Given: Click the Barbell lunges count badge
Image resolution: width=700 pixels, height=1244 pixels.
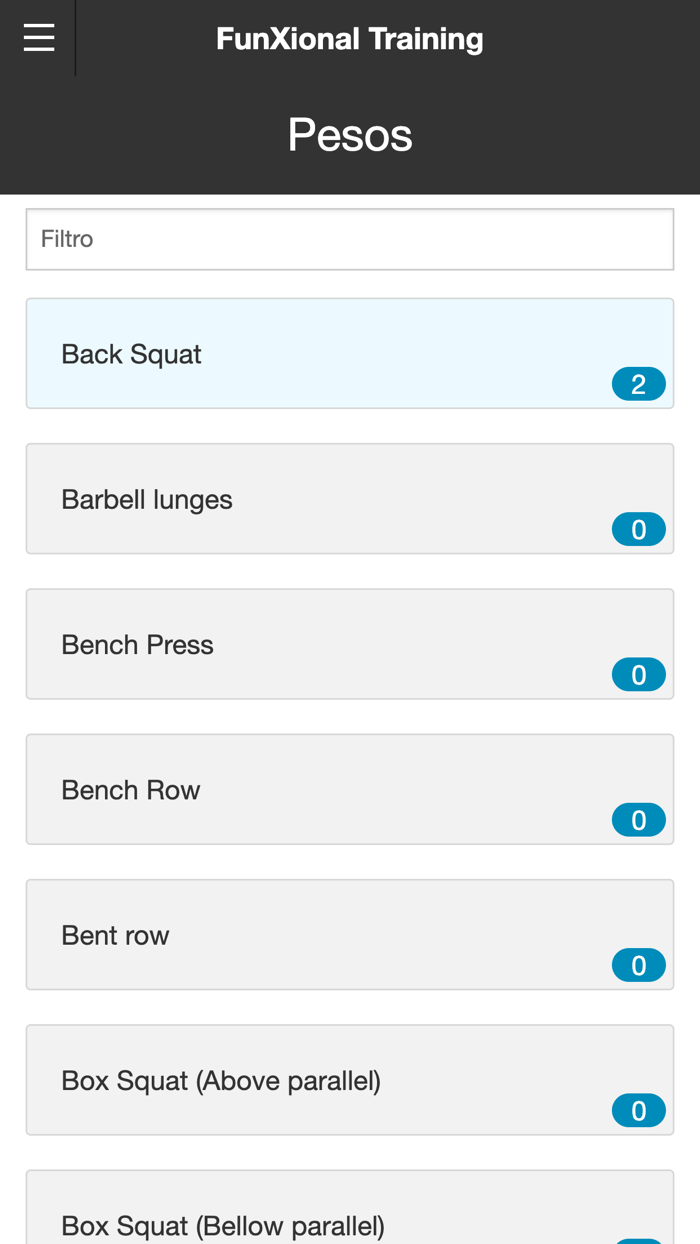Looking at the screenshot, I should pos(639,529).
